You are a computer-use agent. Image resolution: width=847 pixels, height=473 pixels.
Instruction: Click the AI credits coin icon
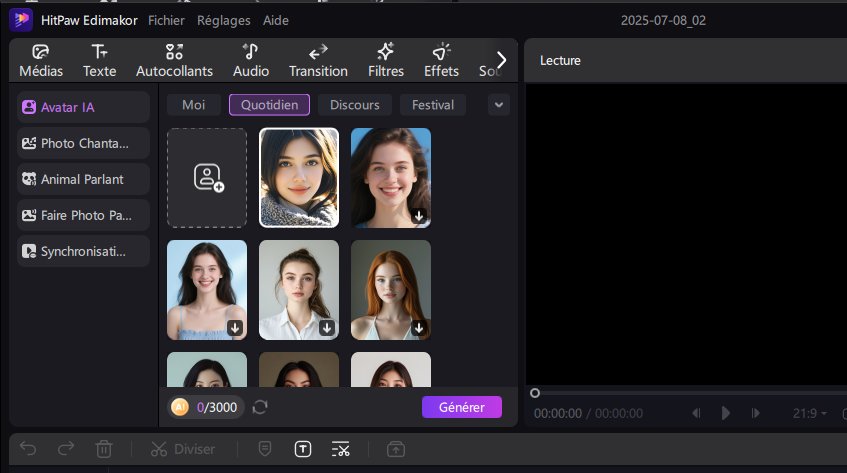pos(180,407)
